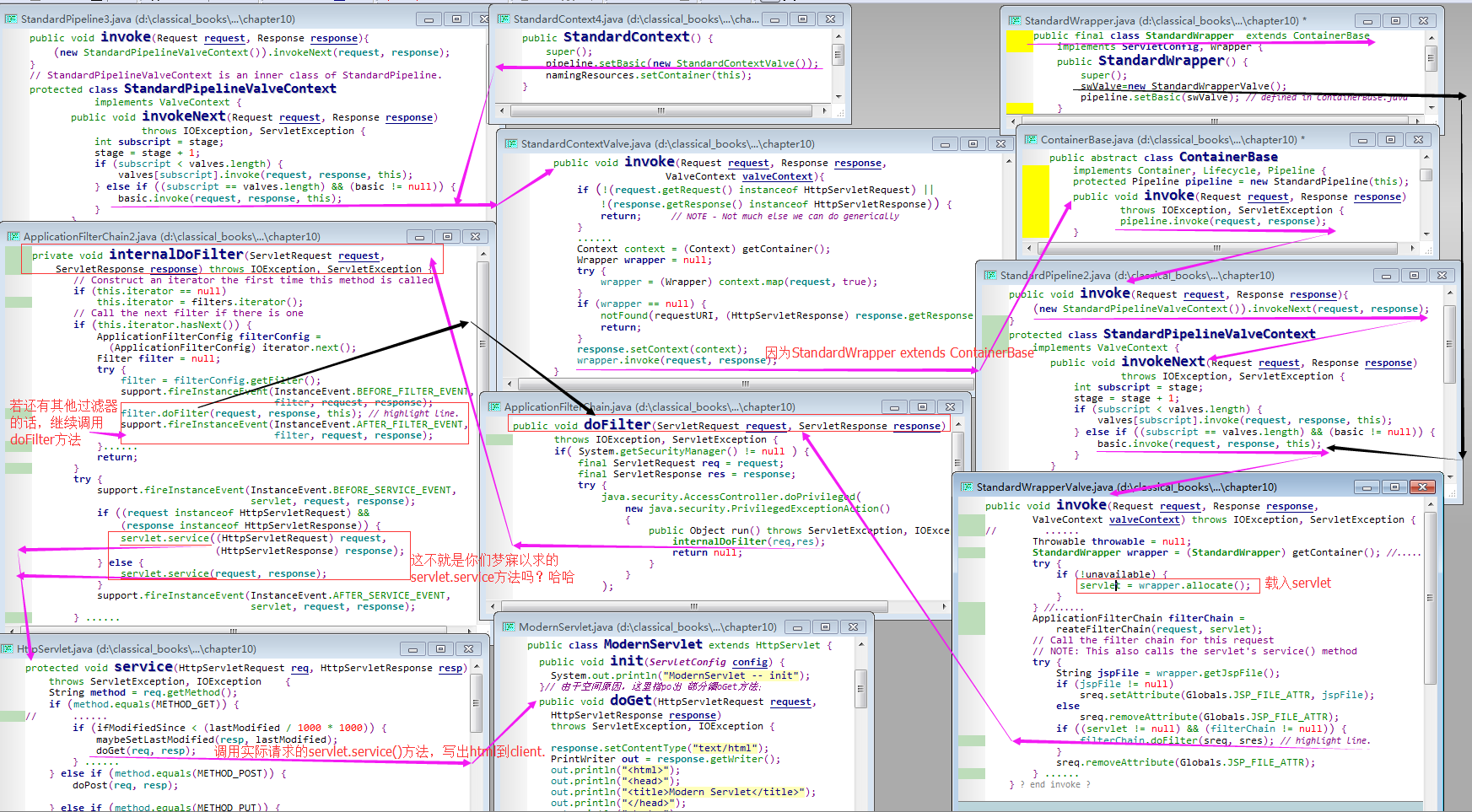Minimize the StandardPipeline2.java window
This screenshot has height=812, width=1472.
pos(1386,275)
